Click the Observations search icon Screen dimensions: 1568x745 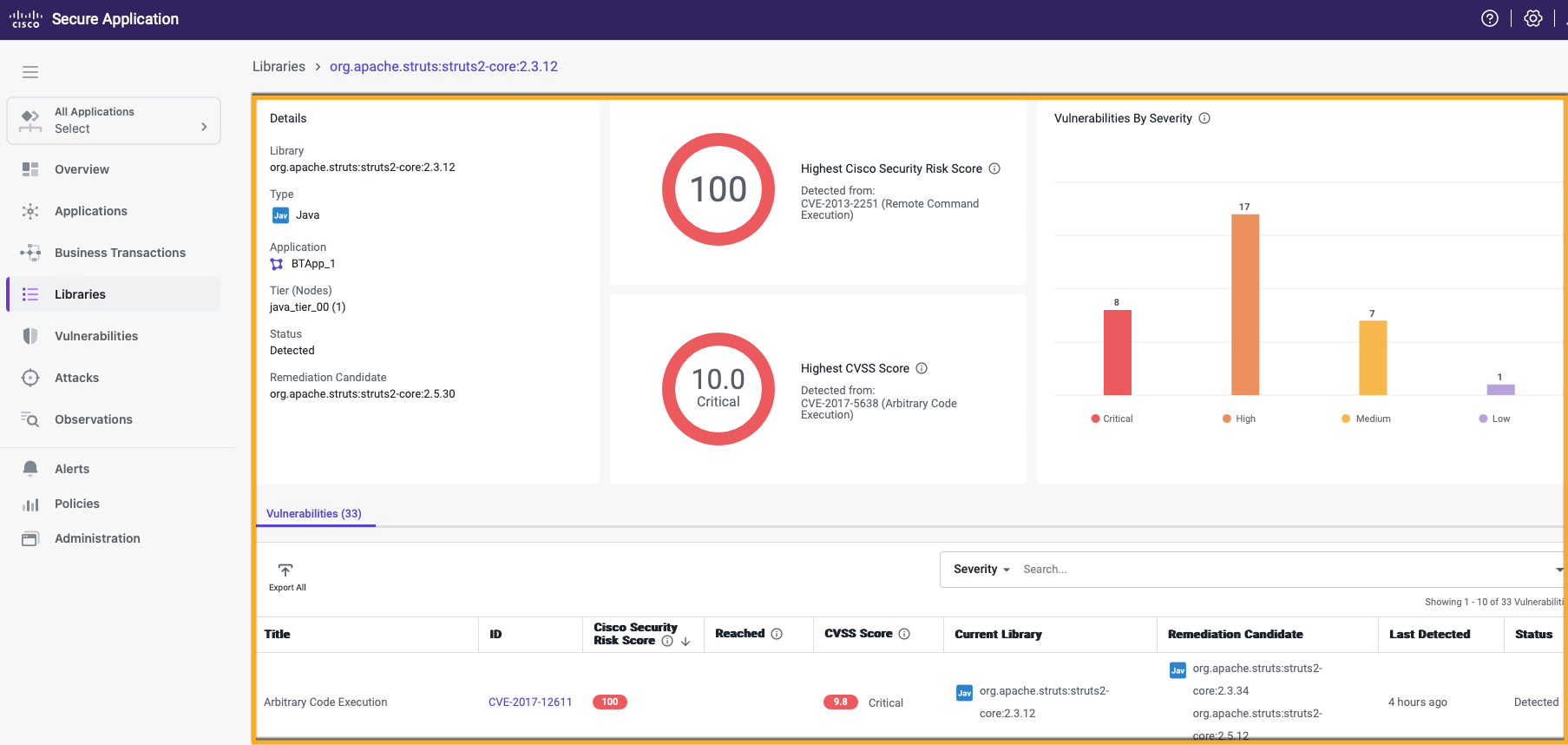[30, 419]
